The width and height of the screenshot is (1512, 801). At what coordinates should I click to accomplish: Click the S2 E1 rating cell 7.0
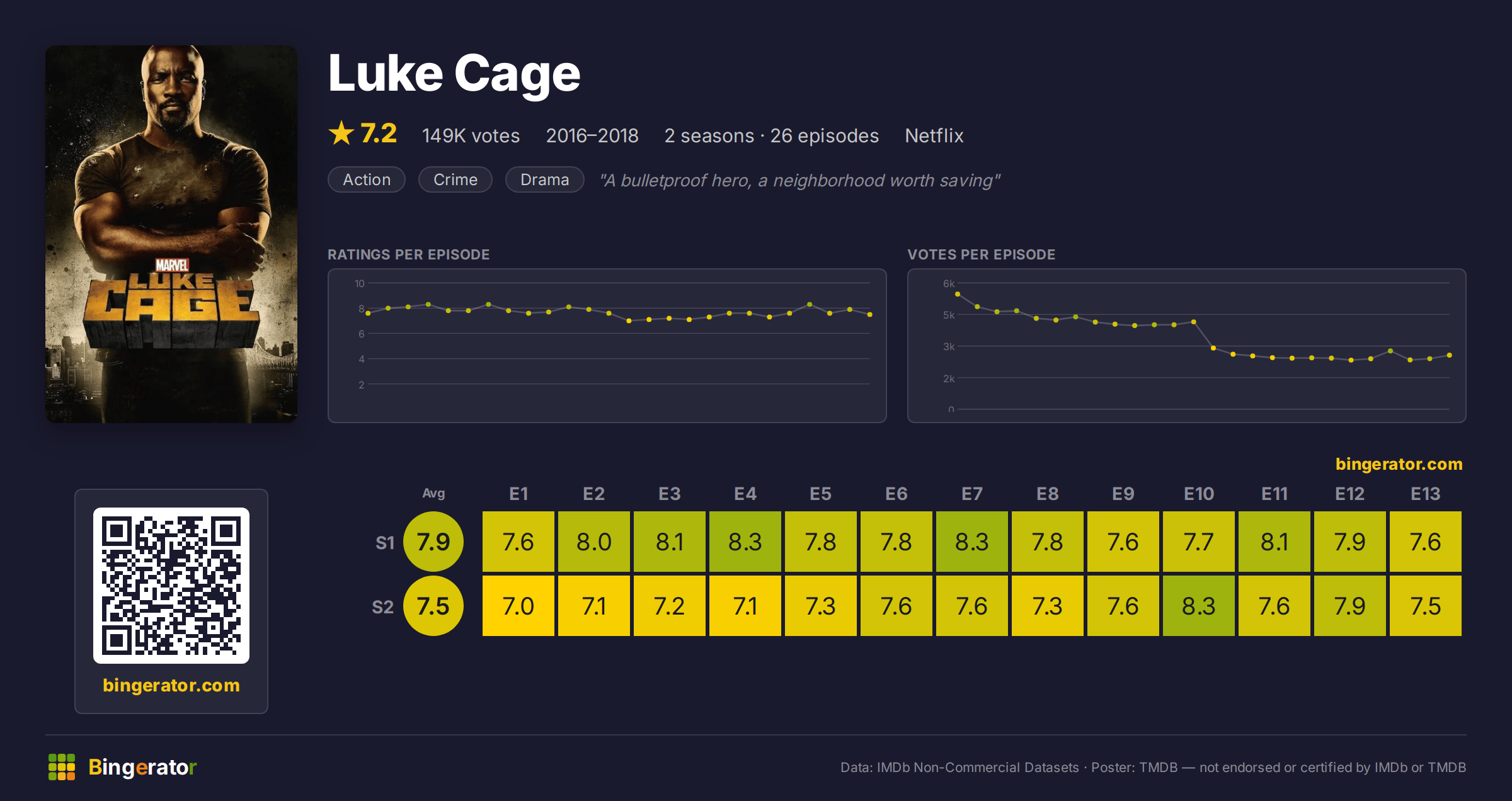coord(518,606)
